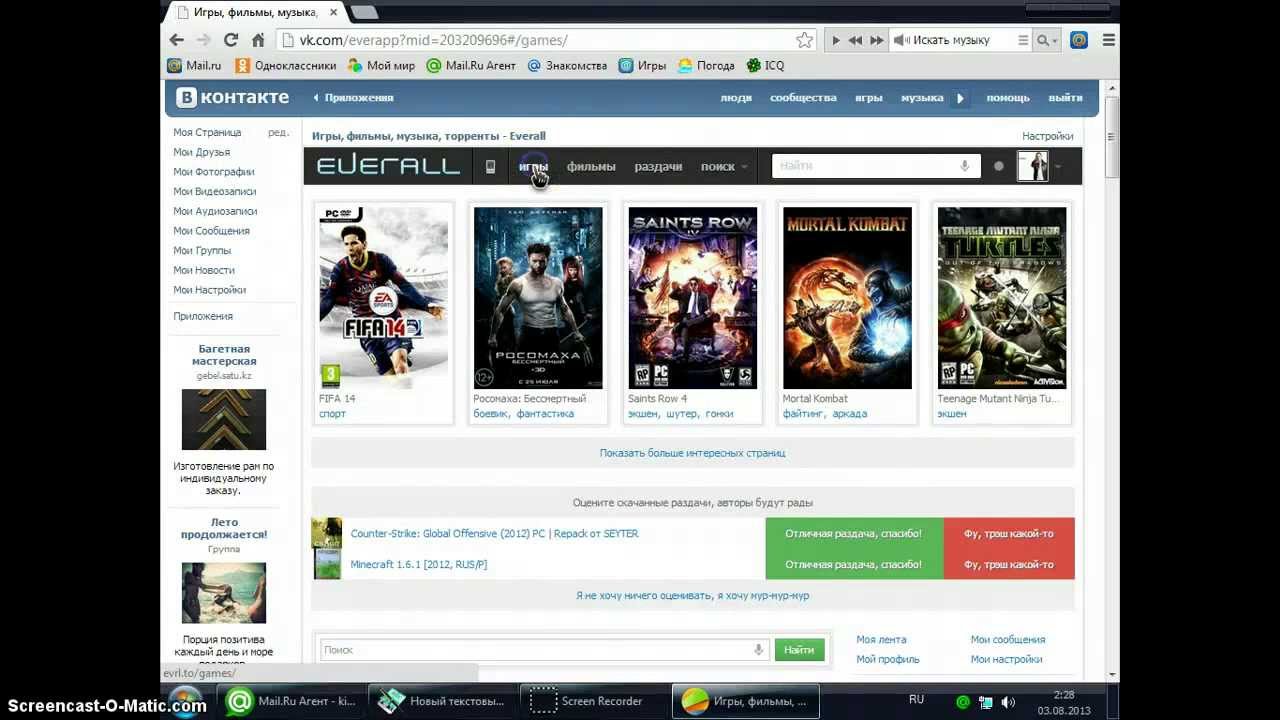Open музыка in VK top menu
The image size is (1280, 720).
(x=922, y=98)
